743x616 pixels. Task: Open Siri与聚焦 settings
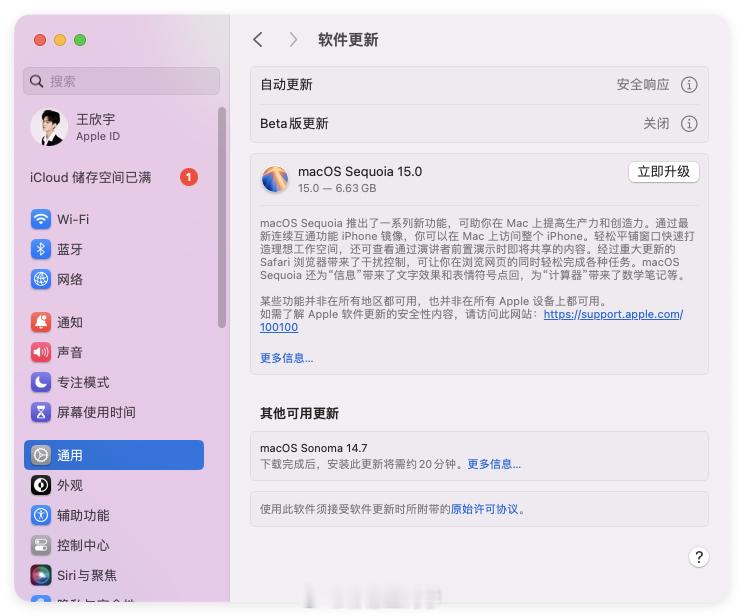point(114,575)
